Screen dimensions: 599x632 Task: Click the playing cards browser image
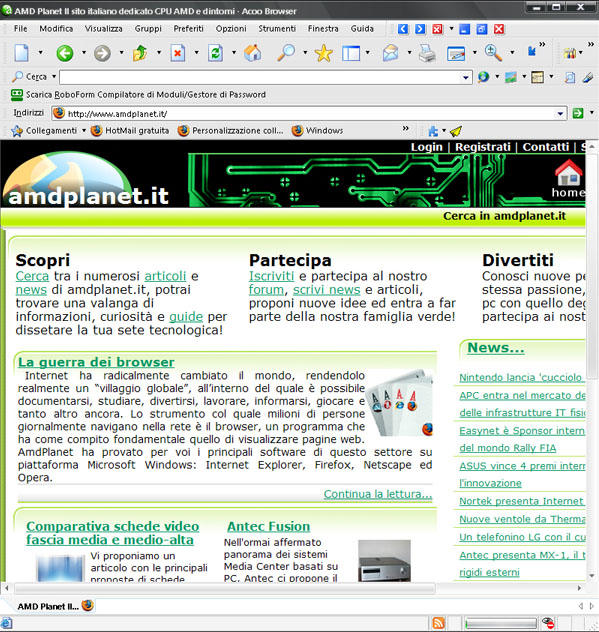pyautogui.click(x=400, y=403)
